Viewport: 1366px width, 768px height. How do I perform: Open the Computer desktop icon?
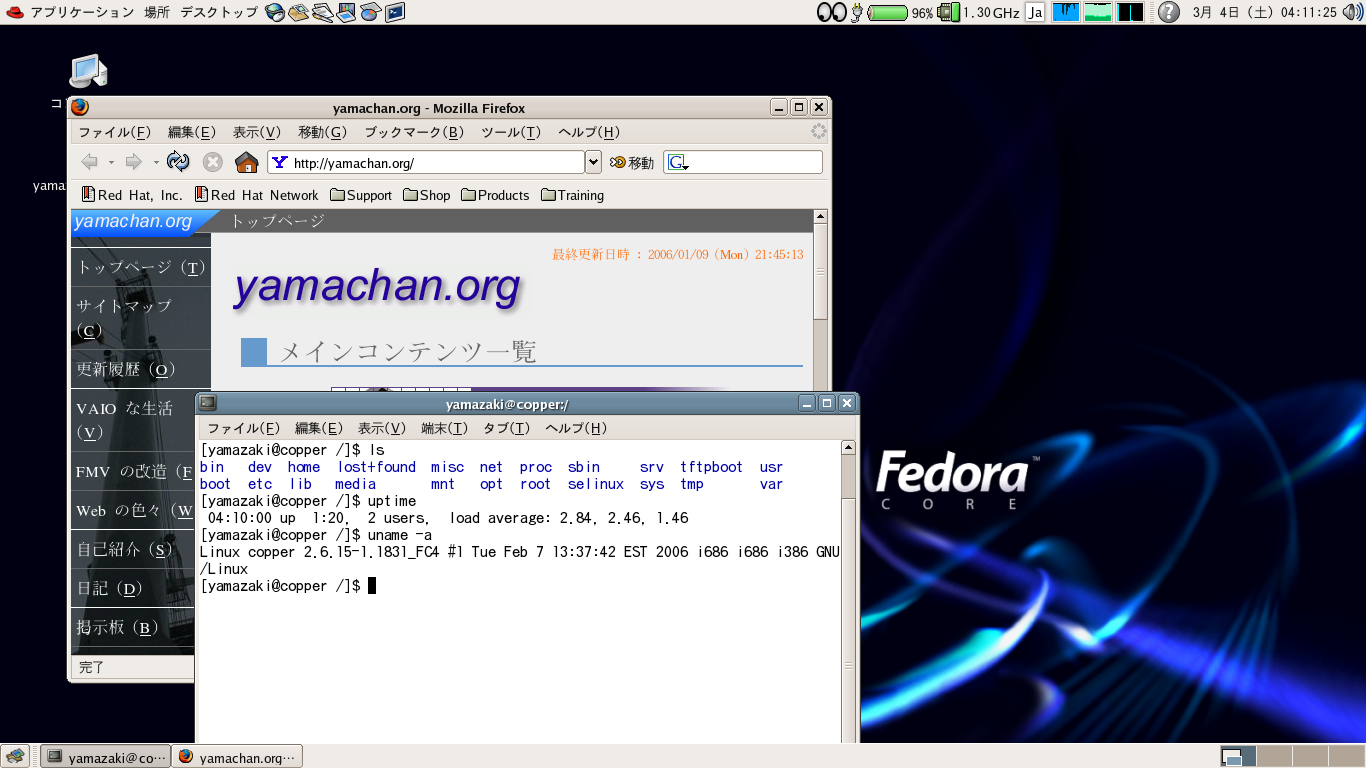pyautogui.click(x=87, y=72)
